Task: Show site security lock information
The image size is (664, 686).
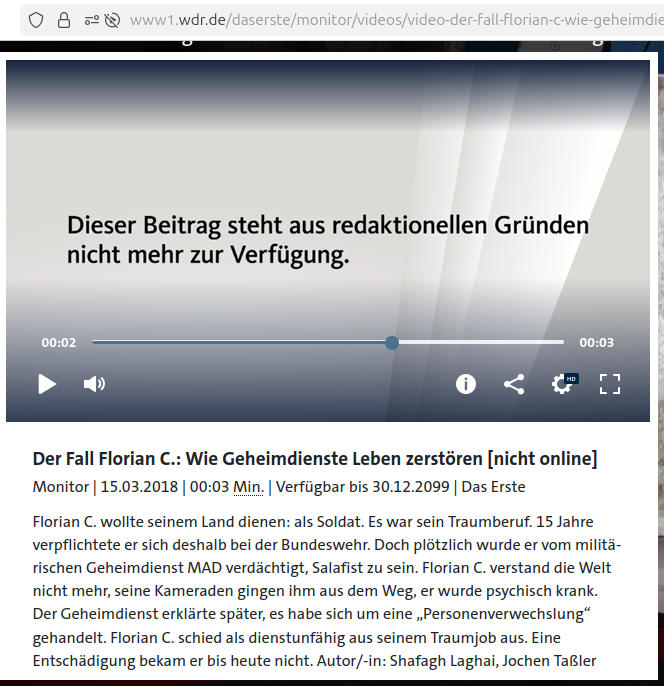Action: tap(64, 20)
